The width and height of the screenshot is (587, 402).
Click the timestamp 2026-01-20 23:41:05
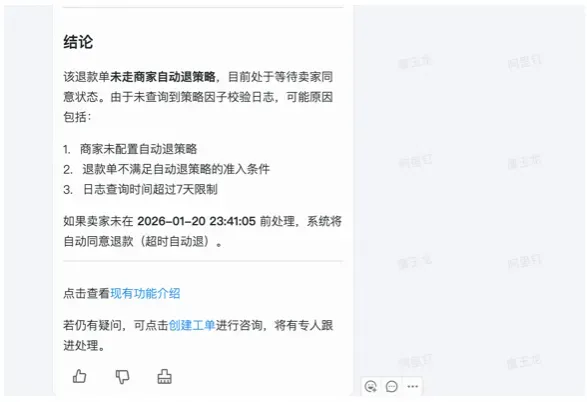pos(196,221)
